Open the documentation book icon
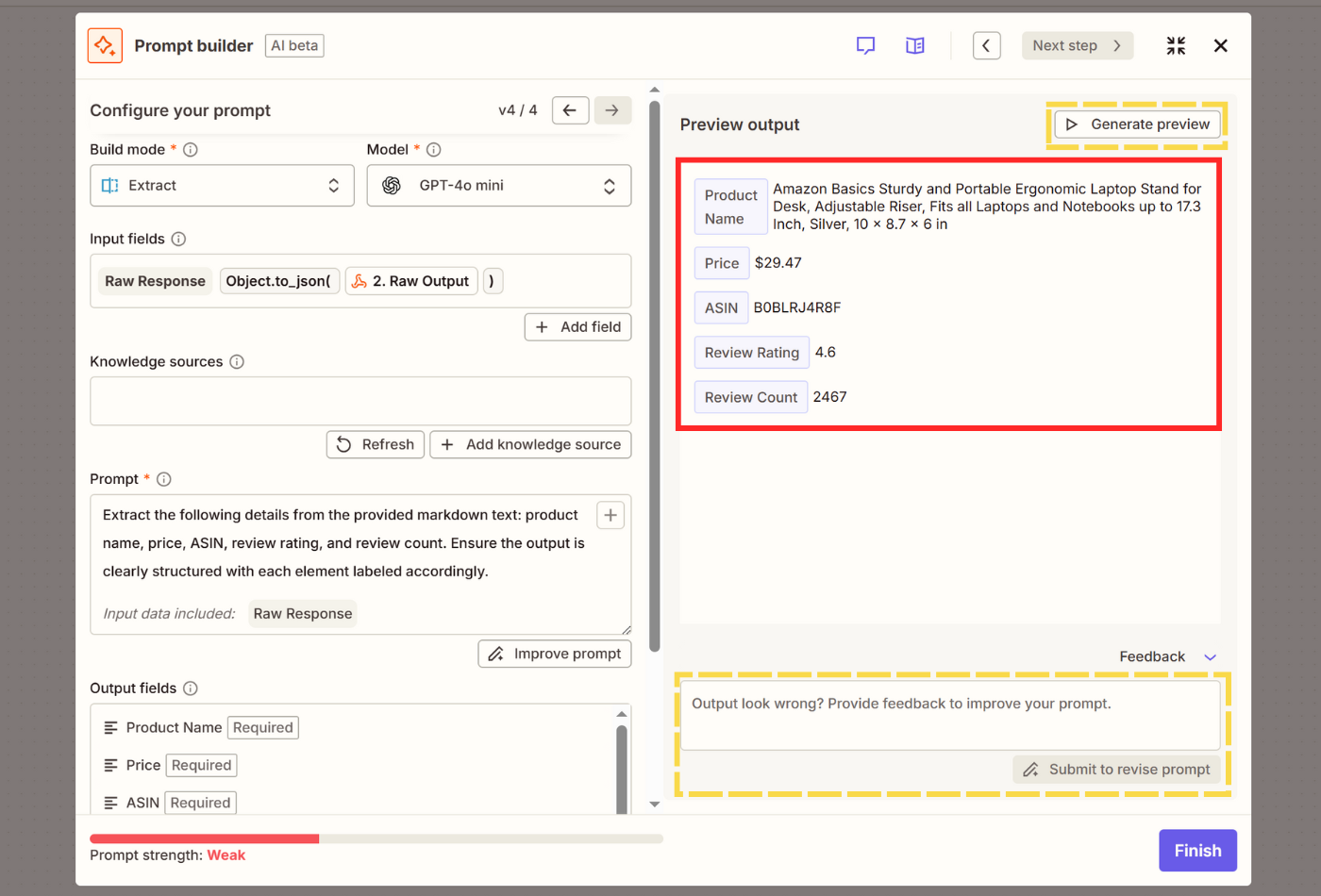 coord(914,45)
